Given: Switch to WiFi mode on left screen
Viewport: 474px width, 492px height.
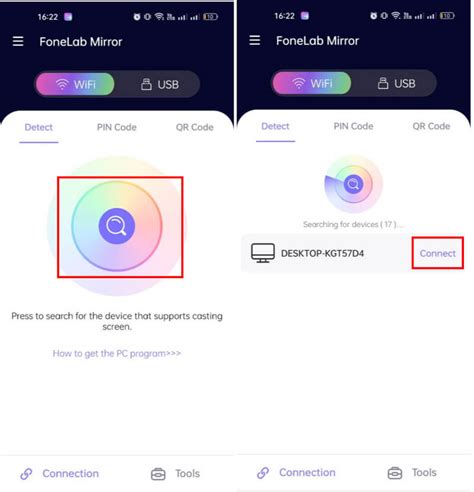Looking at the screenshot, I should pyautogui.click(x=75, y=84).
